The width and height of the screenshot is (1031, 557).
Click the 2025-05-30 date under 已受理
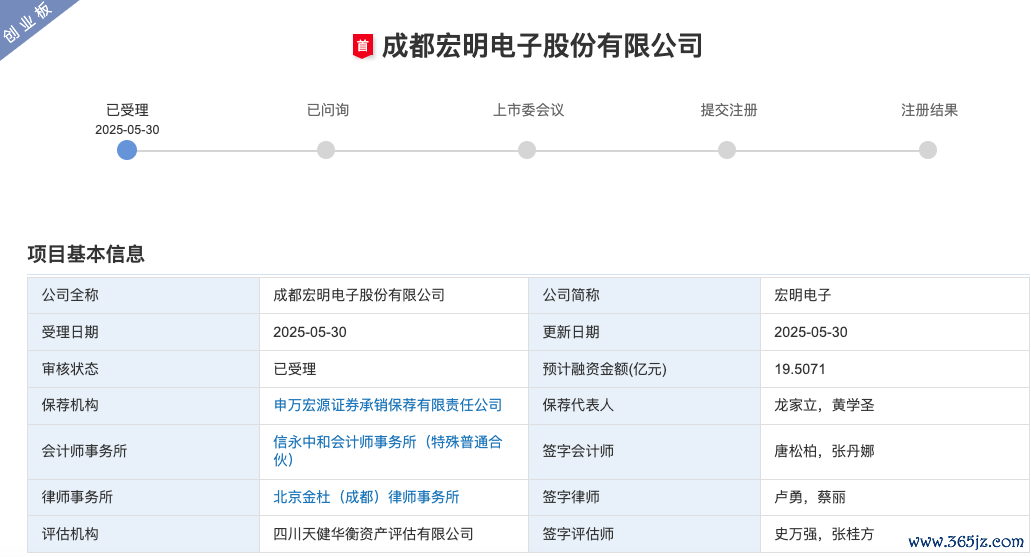point(127,130)
